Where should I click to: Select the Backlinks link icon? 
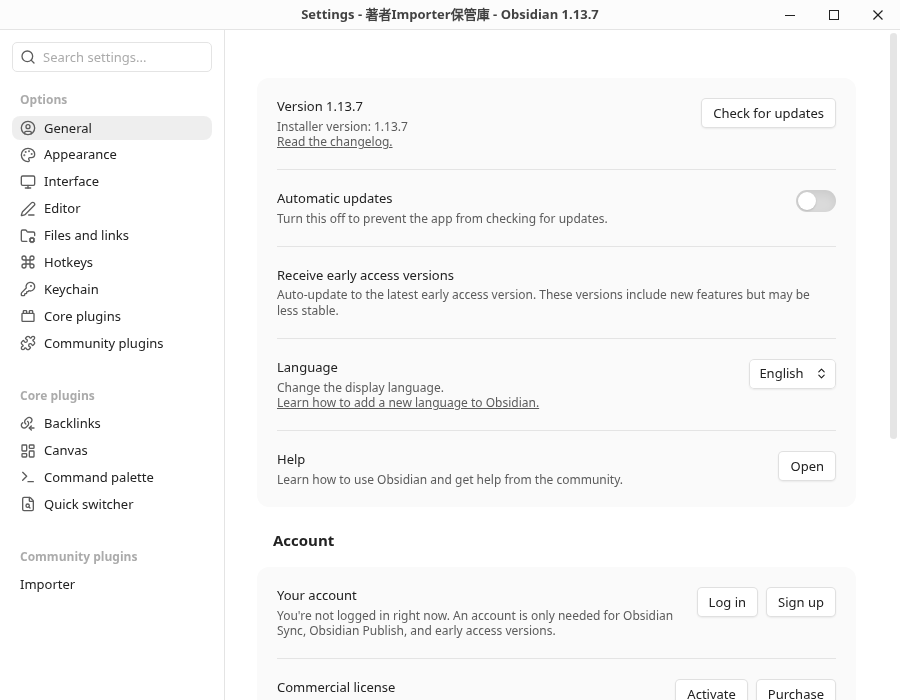pos(28,424)
